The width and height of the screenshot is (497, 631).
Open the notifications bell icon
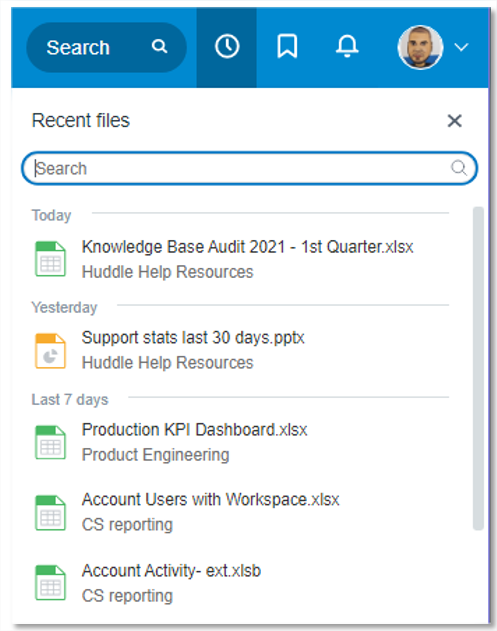tap(347, 46)
